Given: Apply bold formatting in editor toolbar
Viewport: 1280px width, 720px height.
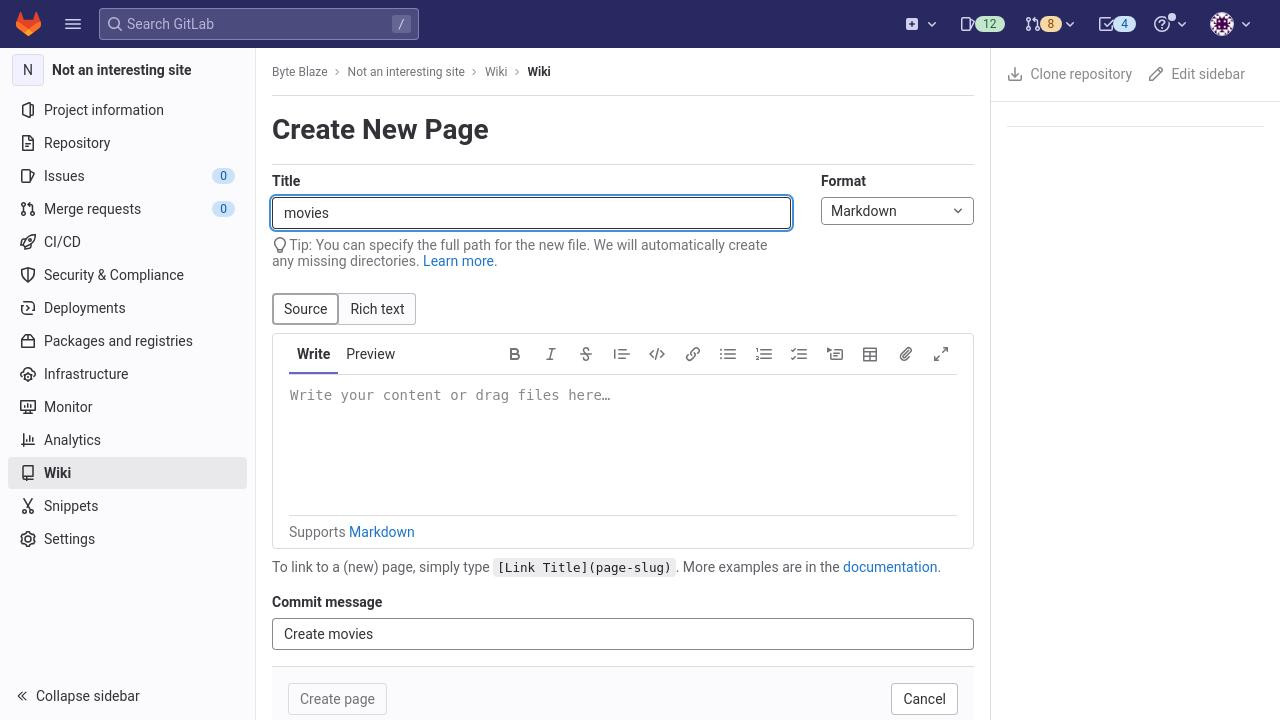Looking at the screenshot, I should coord(515,354).
